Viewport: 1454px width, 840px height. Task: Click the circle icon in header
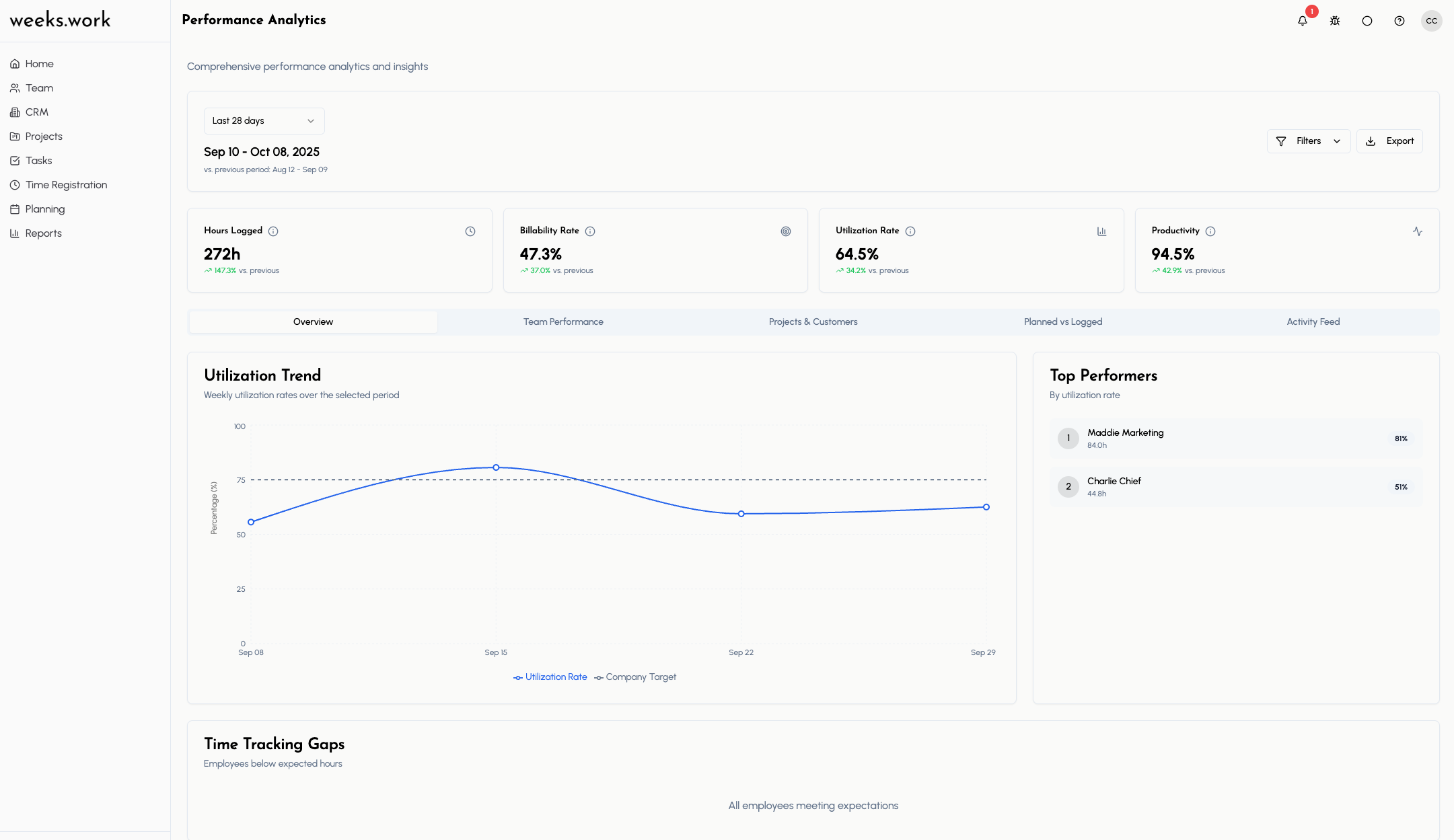click(x=1367, y=21)
